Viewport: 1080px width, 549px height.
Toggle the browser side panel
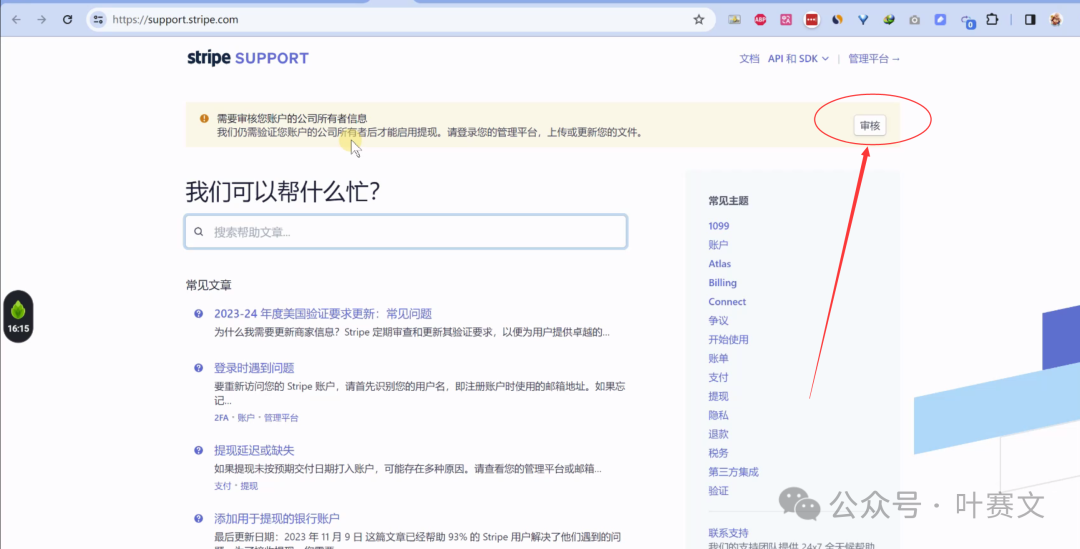tap(1030, 19)
